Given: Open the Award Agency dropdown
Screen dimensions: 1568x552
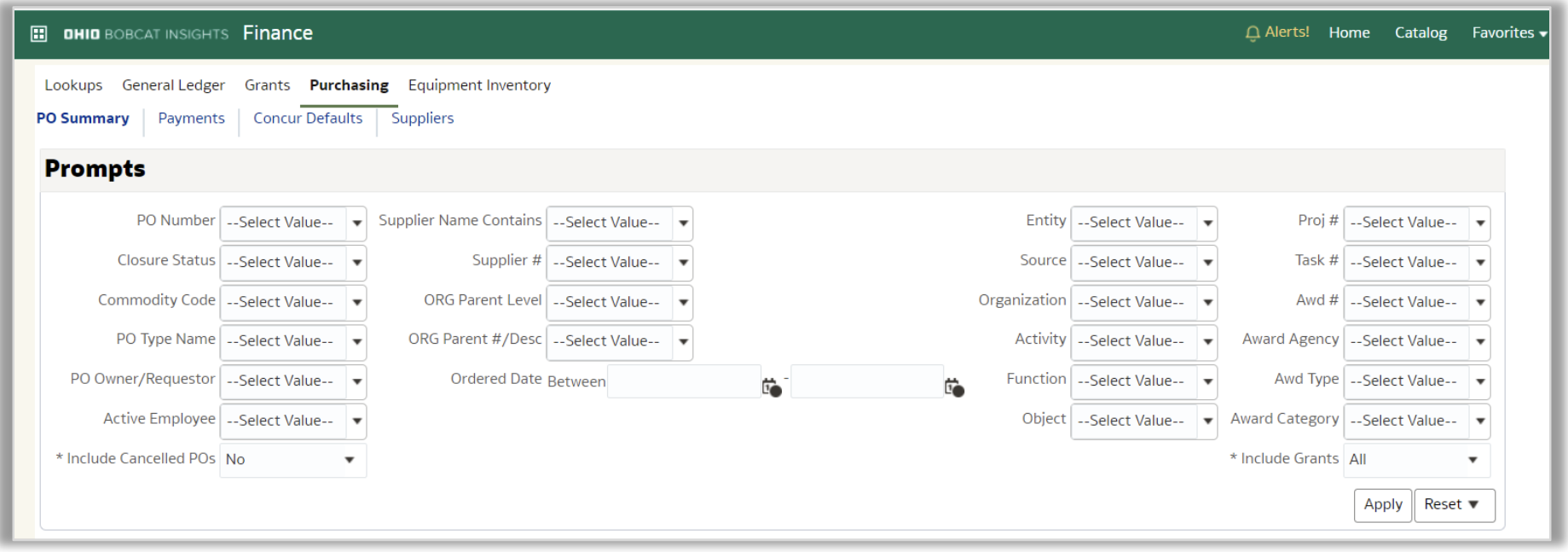Looking at the screenshot, I should (x=1480, y=341).
